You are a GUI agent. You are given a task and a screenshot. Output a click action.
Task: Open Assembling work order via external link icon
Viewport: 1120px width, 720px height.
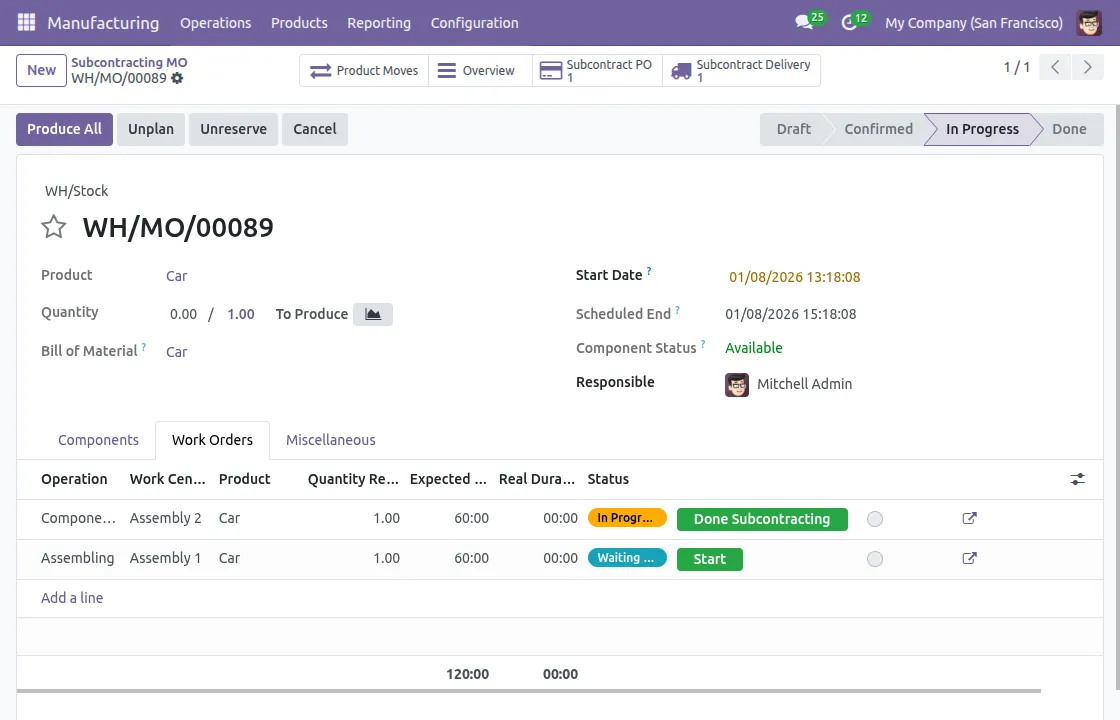pyautogui.click(x=969, y=559)
